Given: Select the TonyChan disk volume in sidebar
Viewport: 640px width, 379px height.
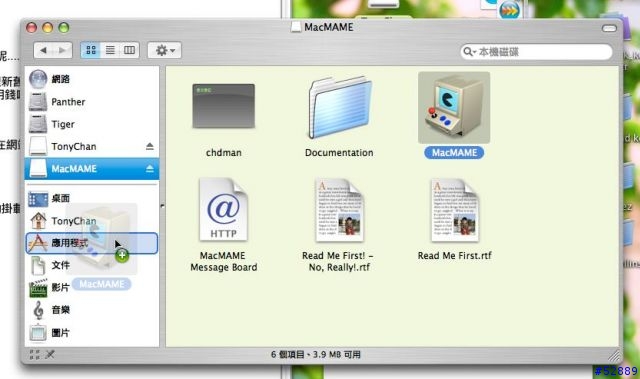Looking at the screenshot, I should (92, 146).
